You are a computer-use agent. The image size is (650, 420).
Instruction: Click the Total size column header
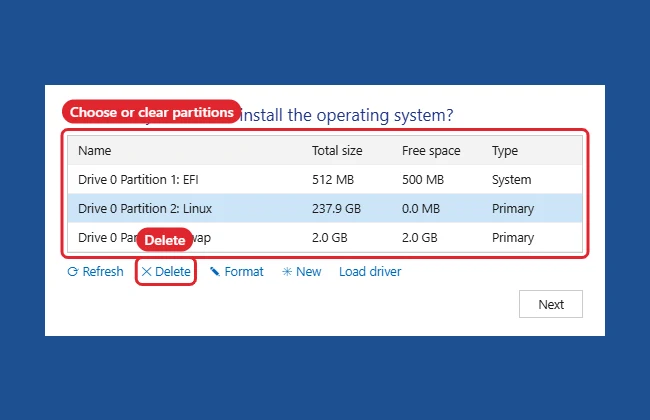pyautogui.click(x=337, y=151)
